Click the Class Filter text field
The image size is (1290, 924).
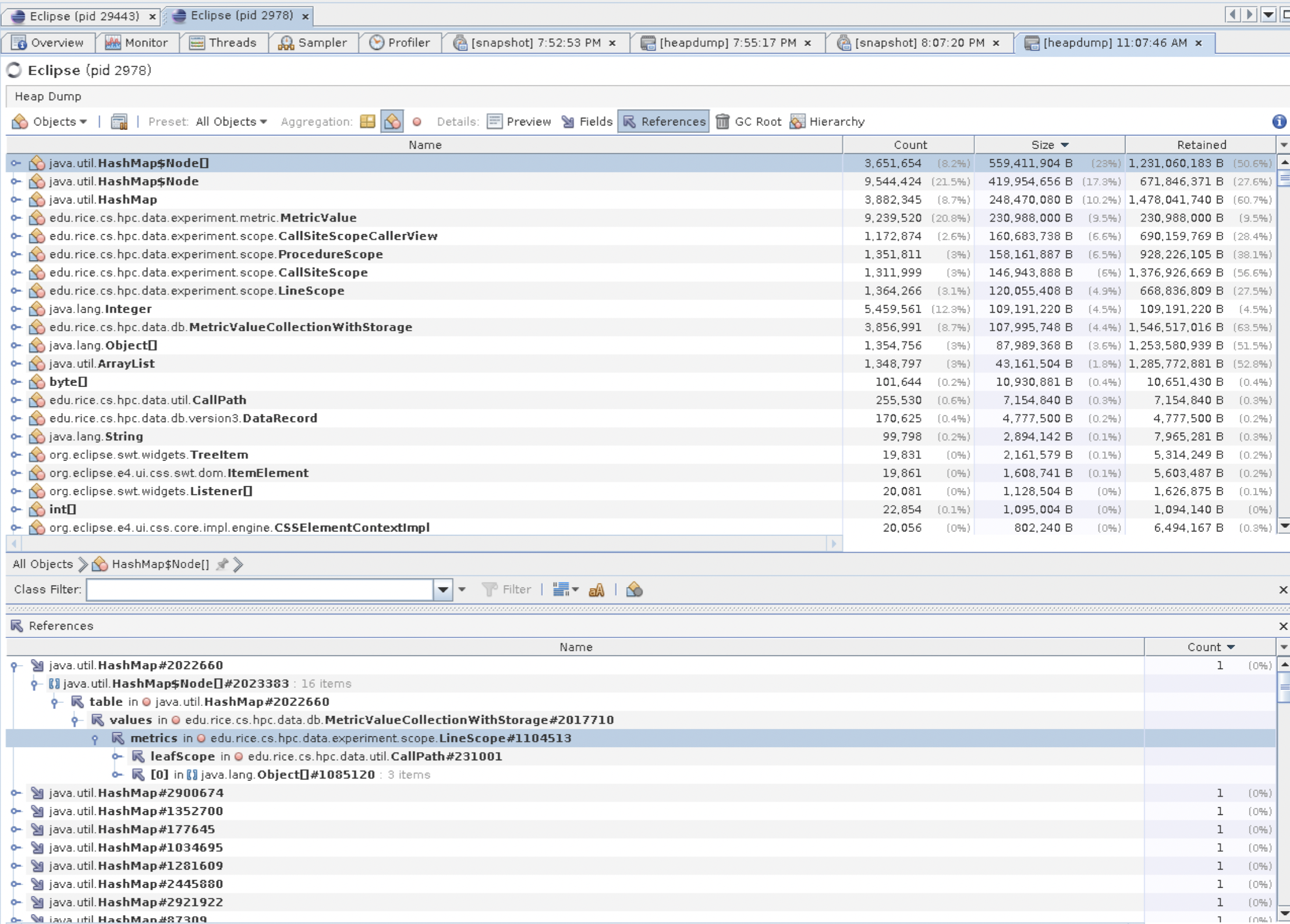click(259, 589)
